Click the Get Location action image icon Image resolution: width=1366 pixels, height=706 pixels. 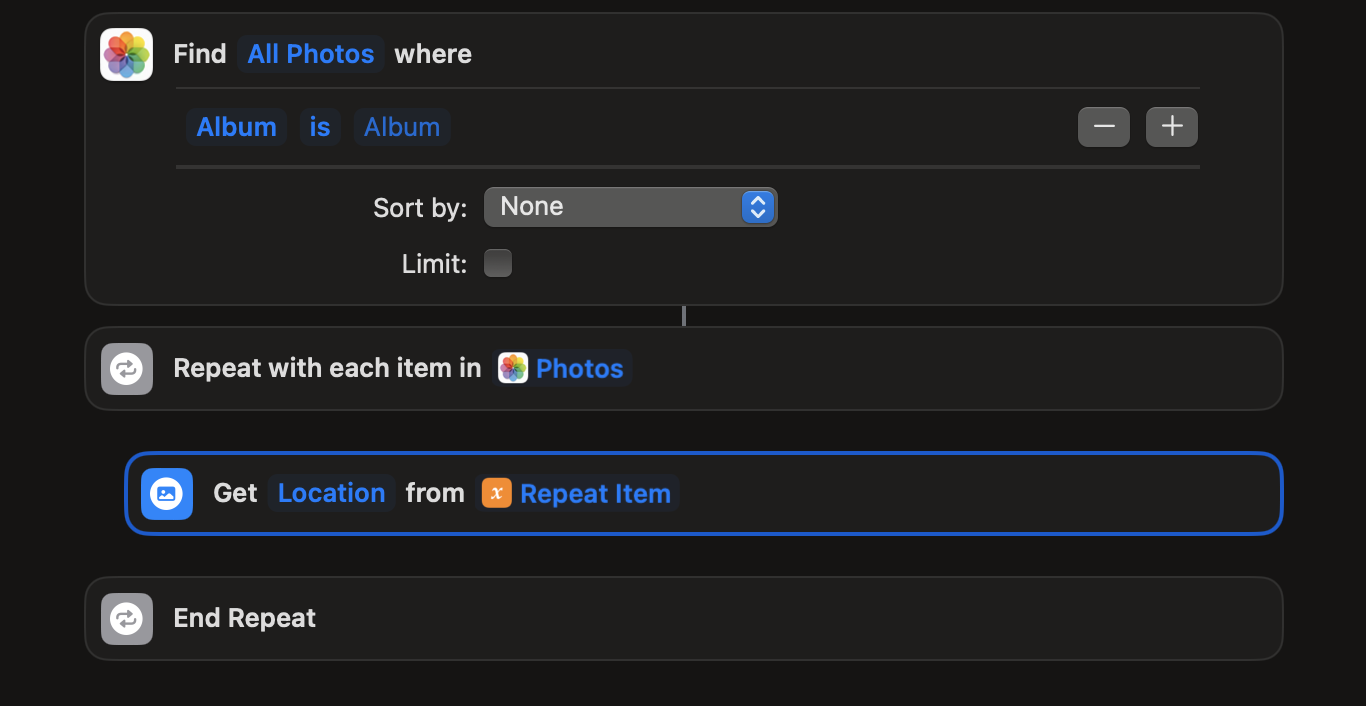[167, 494]
